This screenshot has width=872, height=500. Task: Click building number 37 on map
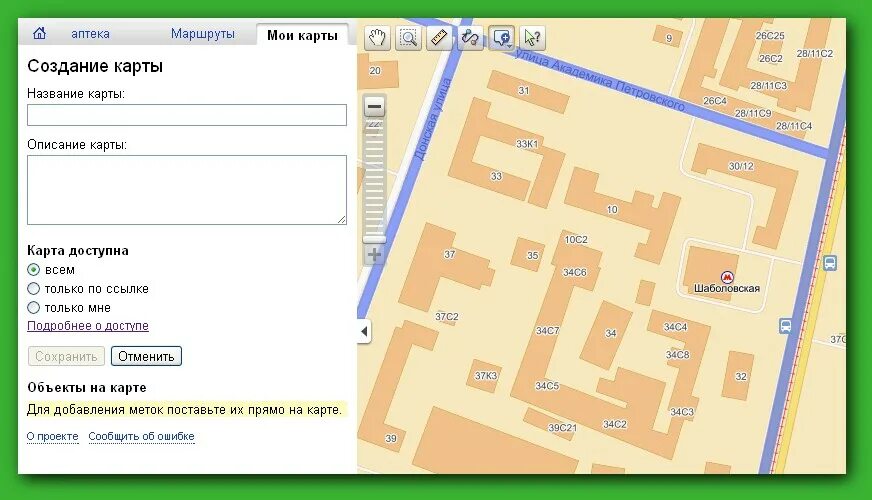click(449, 254)
